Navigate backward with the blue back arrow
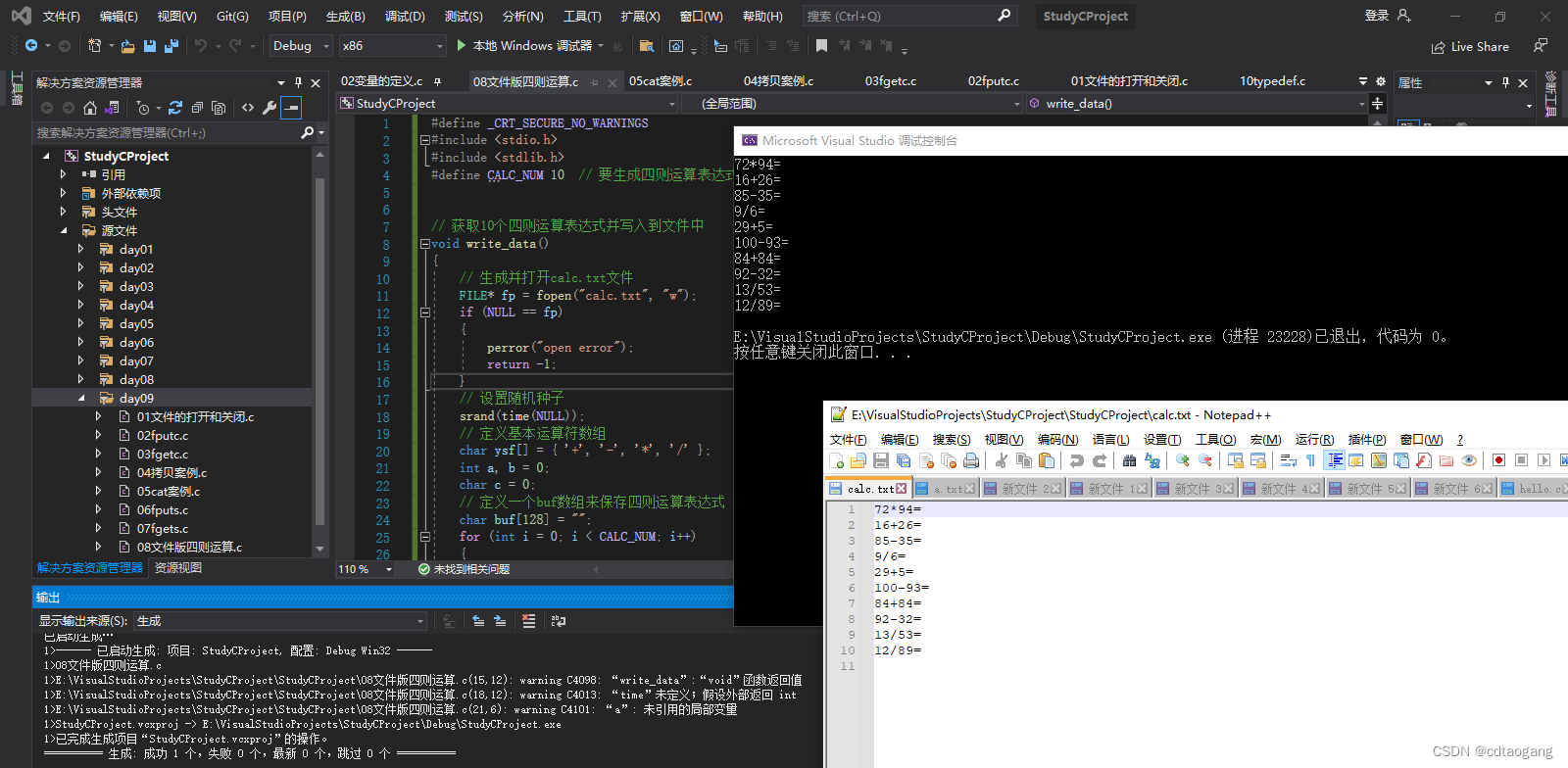The height and width of the screenshot is (768, 1568). pos(31,46)
